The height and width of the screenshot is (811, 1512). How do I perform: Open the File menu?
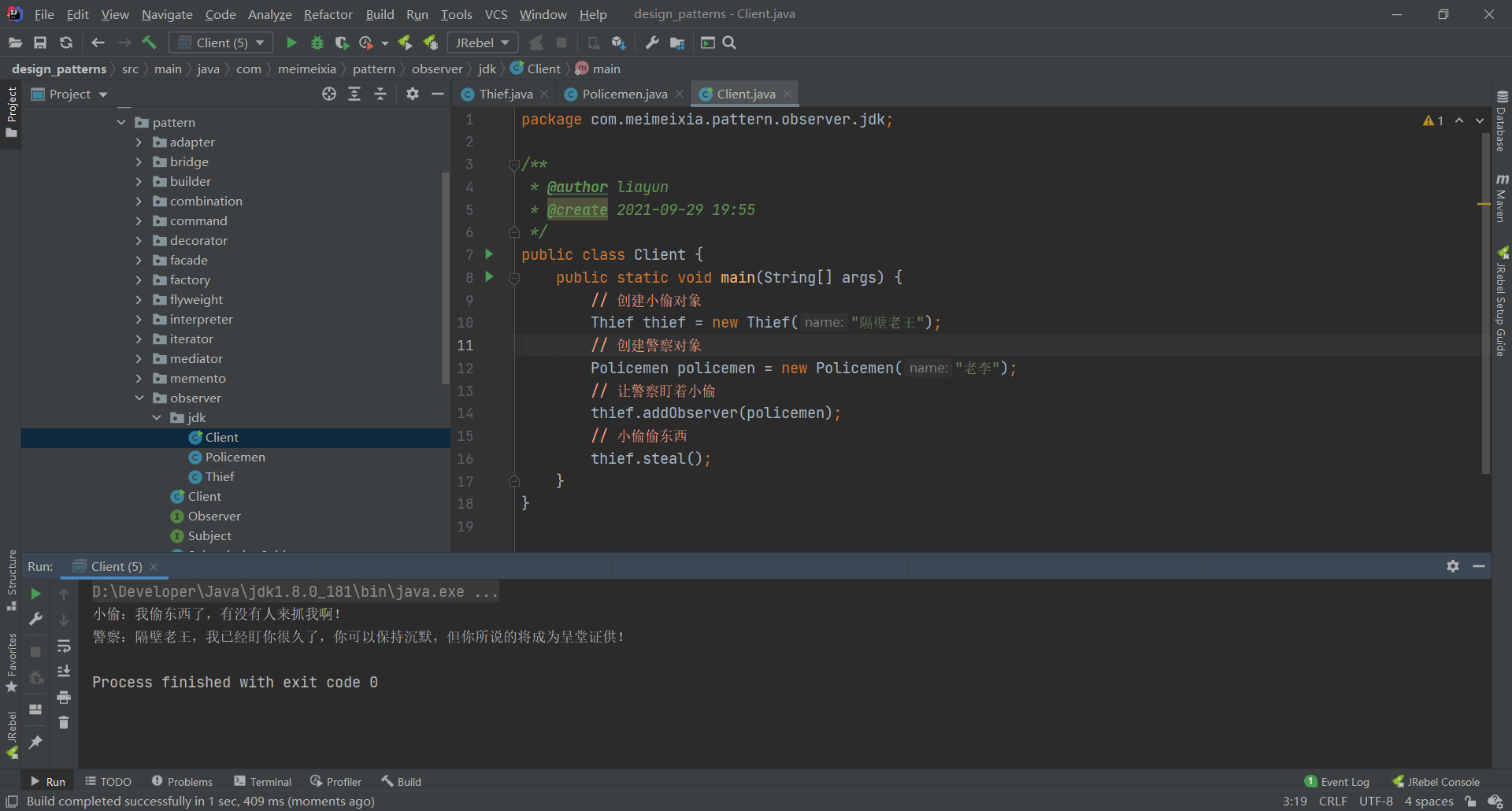click(x=44, y=14)
